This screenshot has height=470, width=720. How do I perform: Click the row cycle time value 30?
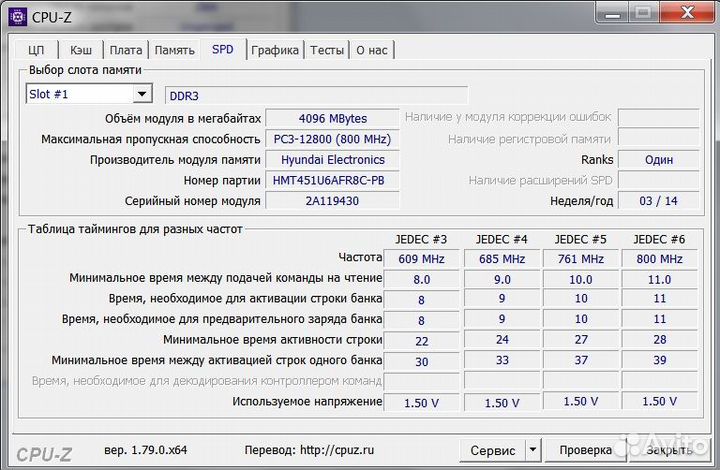422,362
